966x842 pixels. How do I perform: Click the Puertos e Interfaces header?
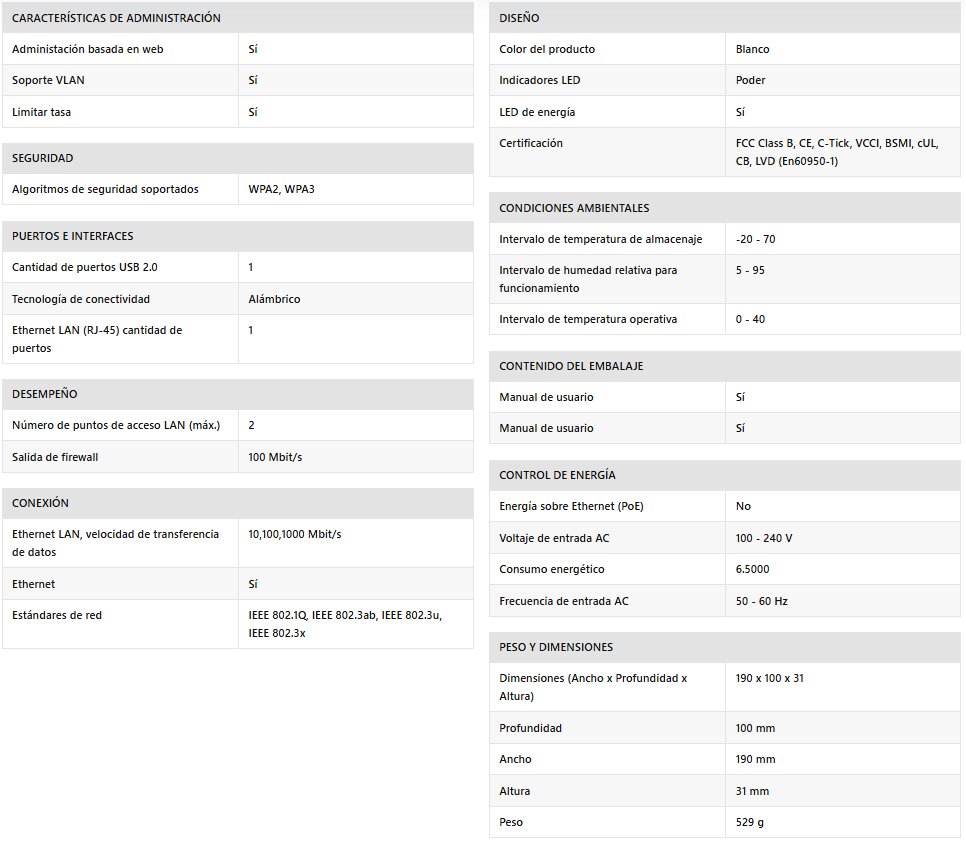[72, 236]
